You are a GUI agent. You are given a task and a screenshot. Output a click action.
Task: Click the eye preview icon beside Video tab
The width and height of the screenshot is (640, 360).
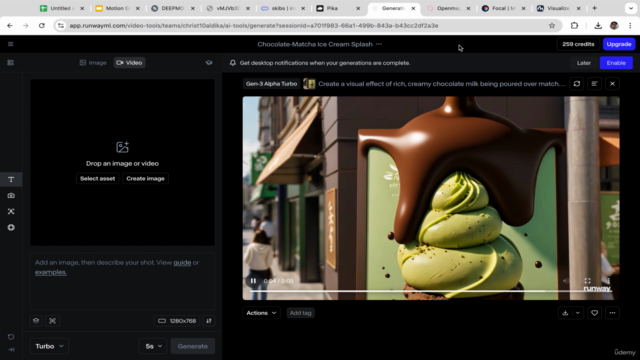[209, 62]
